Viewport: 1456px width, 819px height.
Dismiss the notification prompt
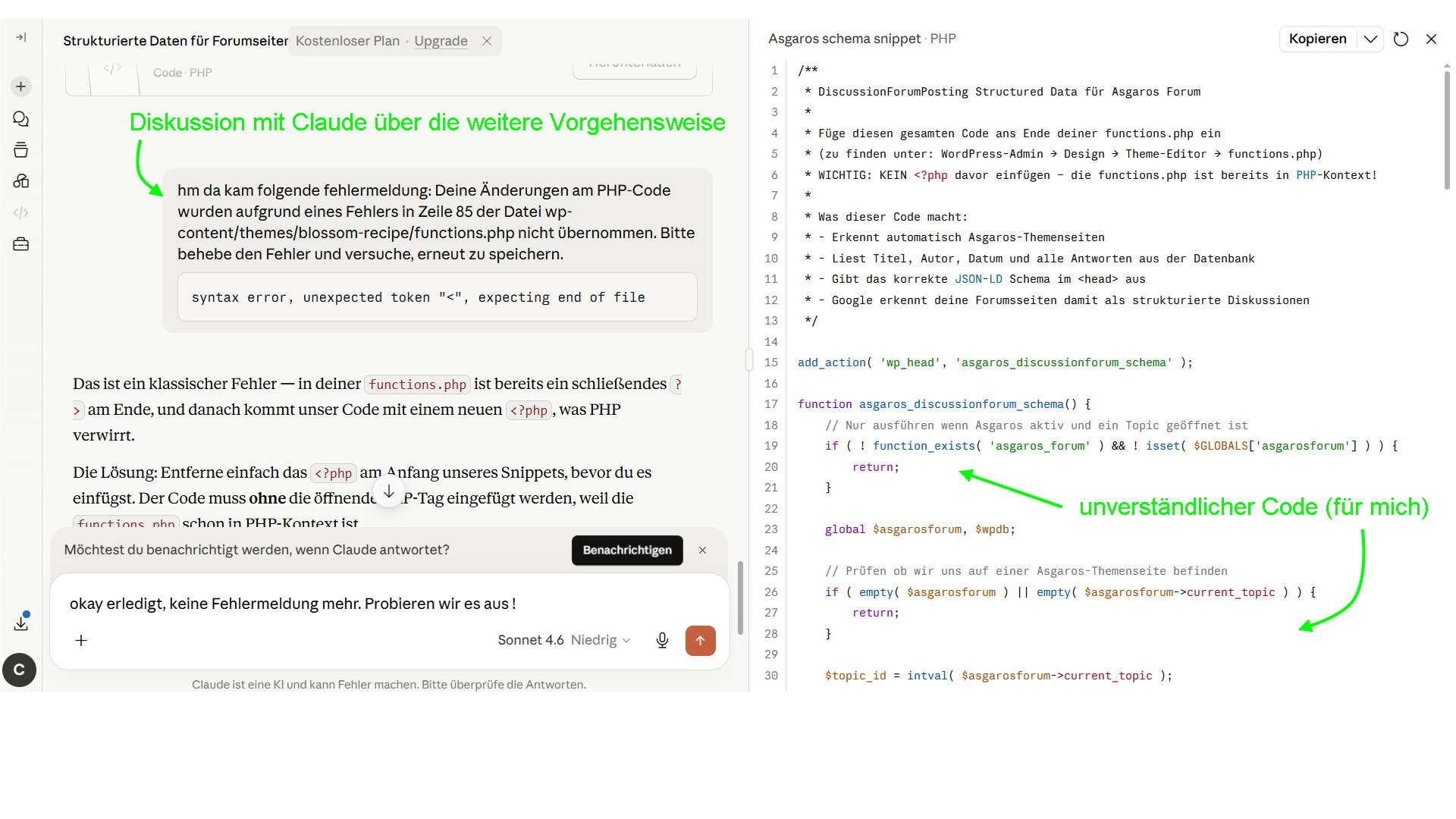point(702,550)
